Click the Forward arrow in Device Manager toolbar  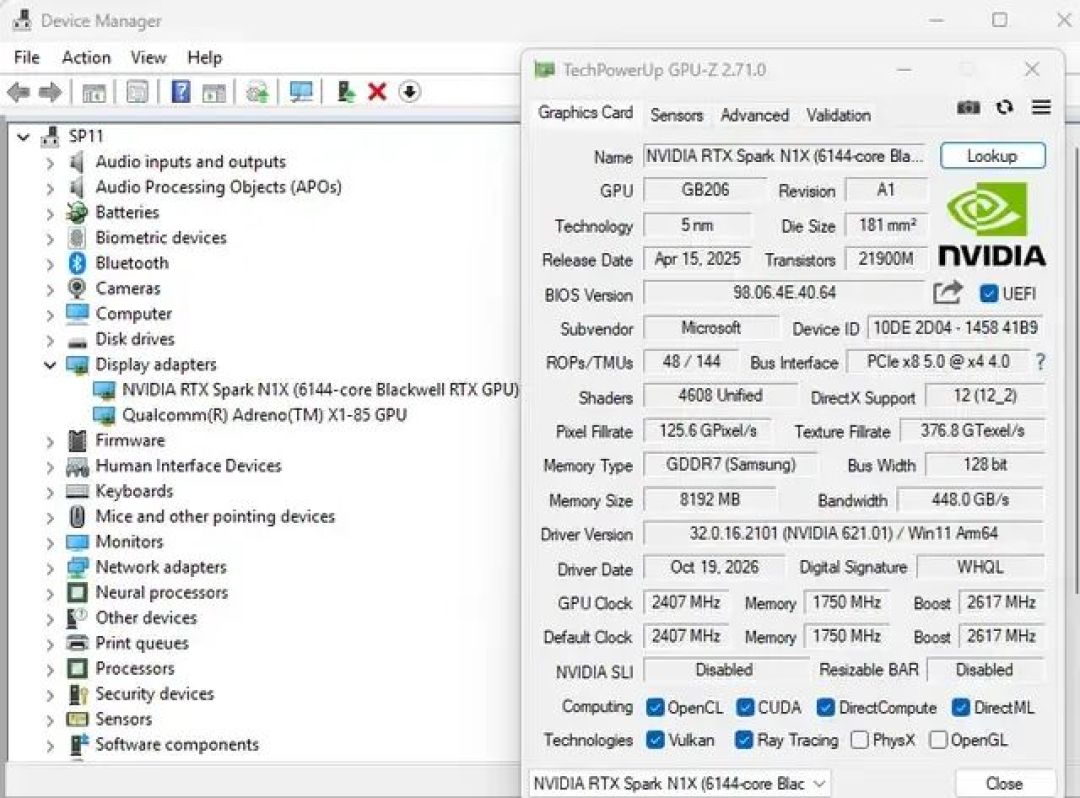pyautogui.click(x=50, y=92)
